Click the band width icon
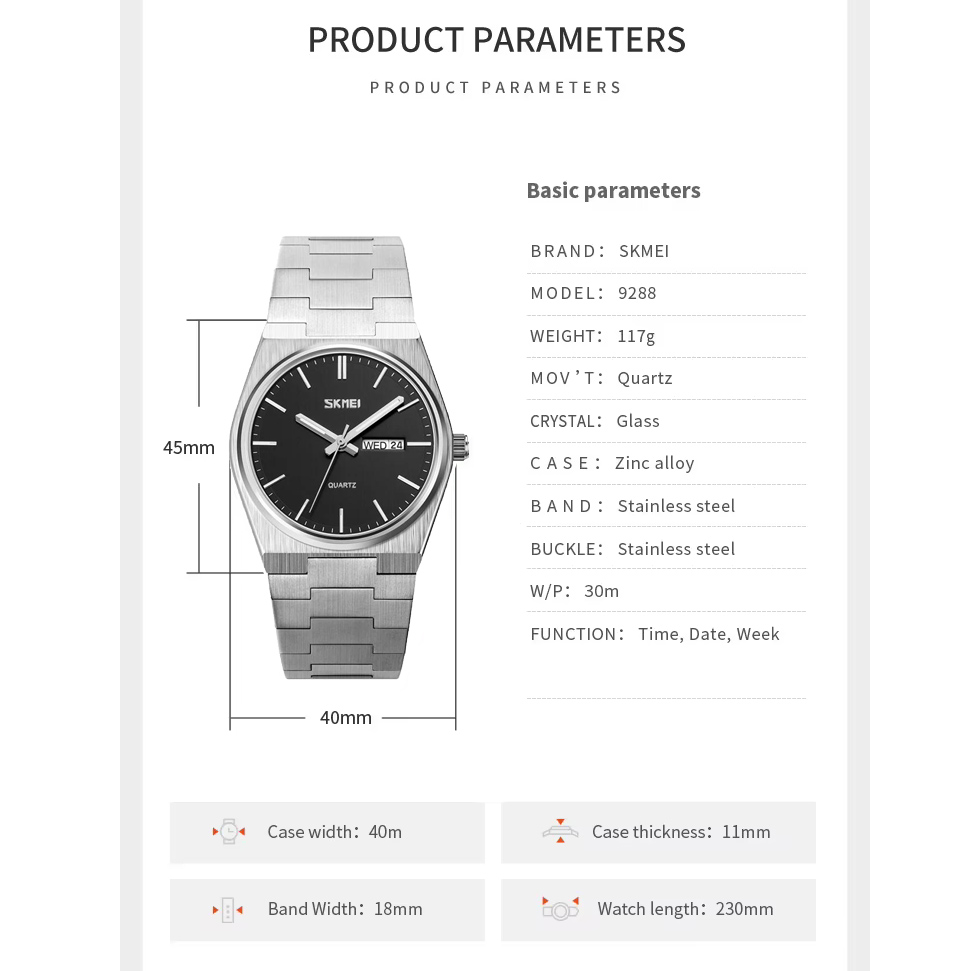This screenshot has height=971, width=971. tap(228, 910)
